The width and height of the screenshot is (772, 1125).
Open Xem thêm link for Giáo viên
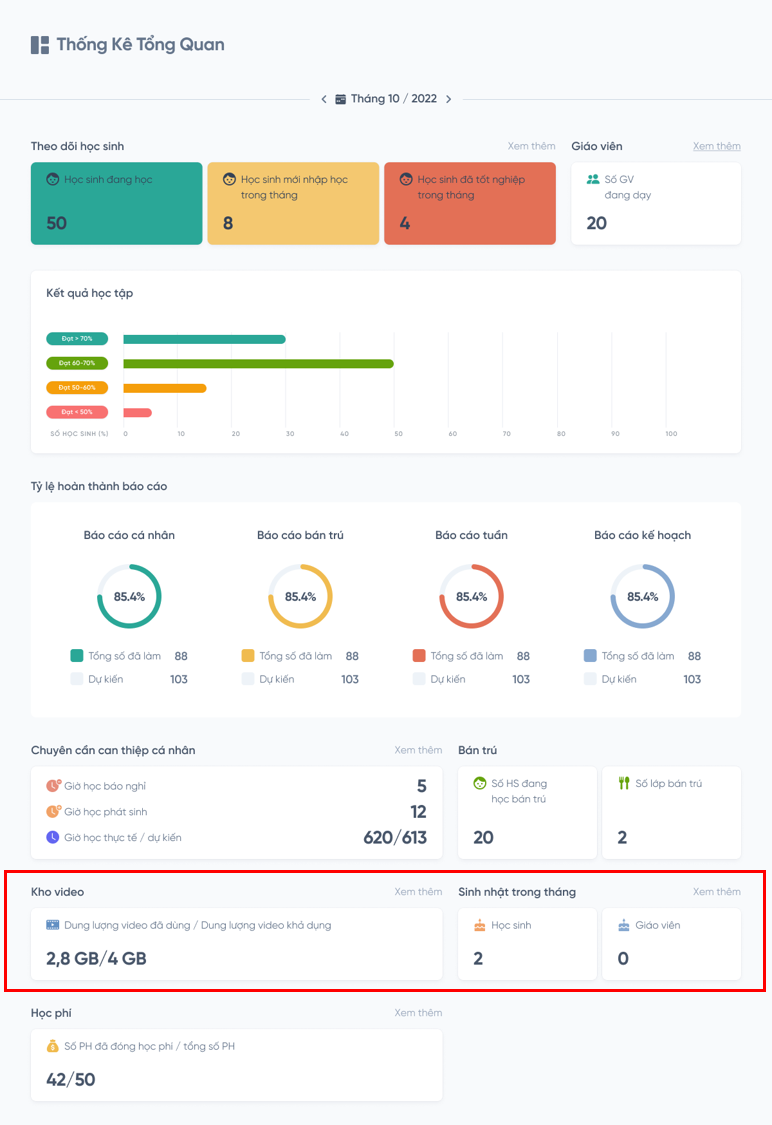pyautogui.click(x=716, y=146)
